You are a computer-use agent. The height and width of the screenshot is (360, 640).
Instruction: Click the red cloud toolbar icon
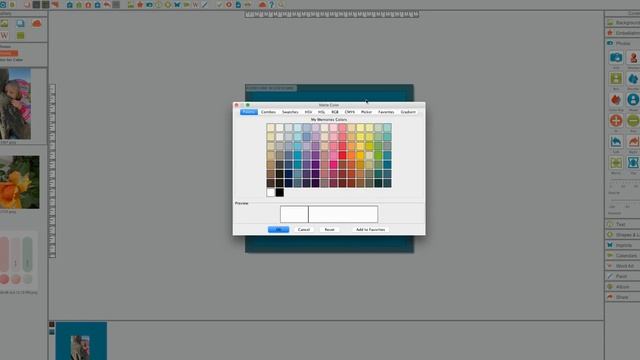262,5
